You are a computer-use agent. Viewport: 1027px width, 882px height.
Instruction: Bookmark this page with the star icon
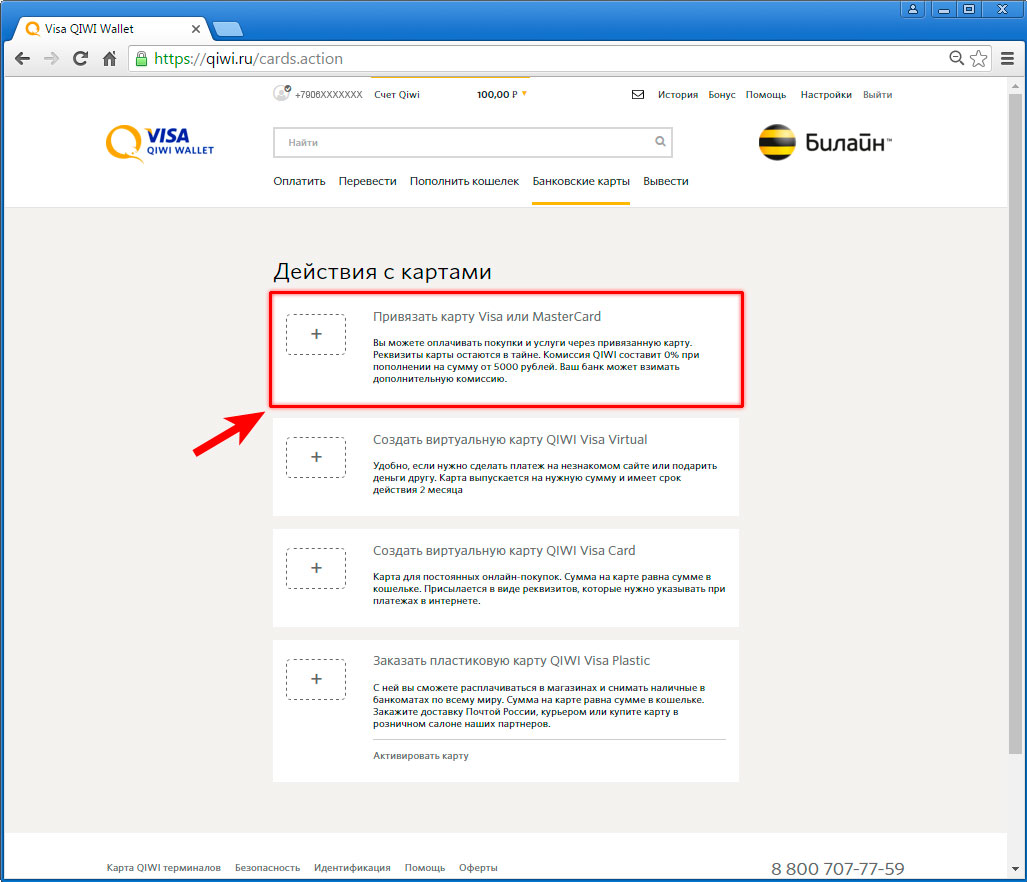979,58
